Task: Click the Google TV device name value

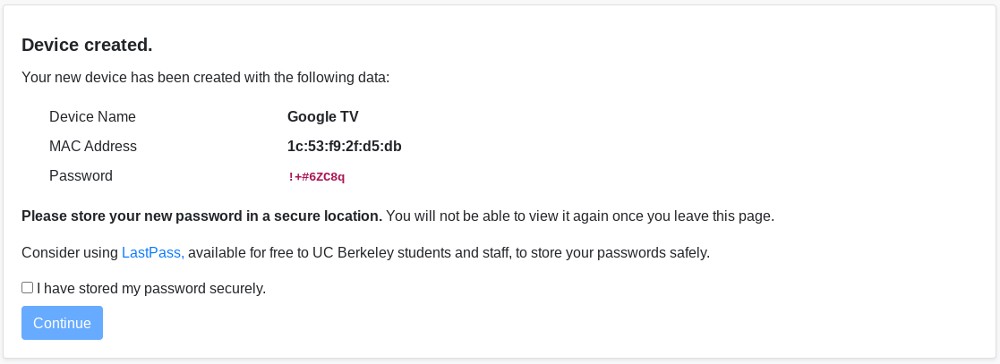Action: pos(323,117)
